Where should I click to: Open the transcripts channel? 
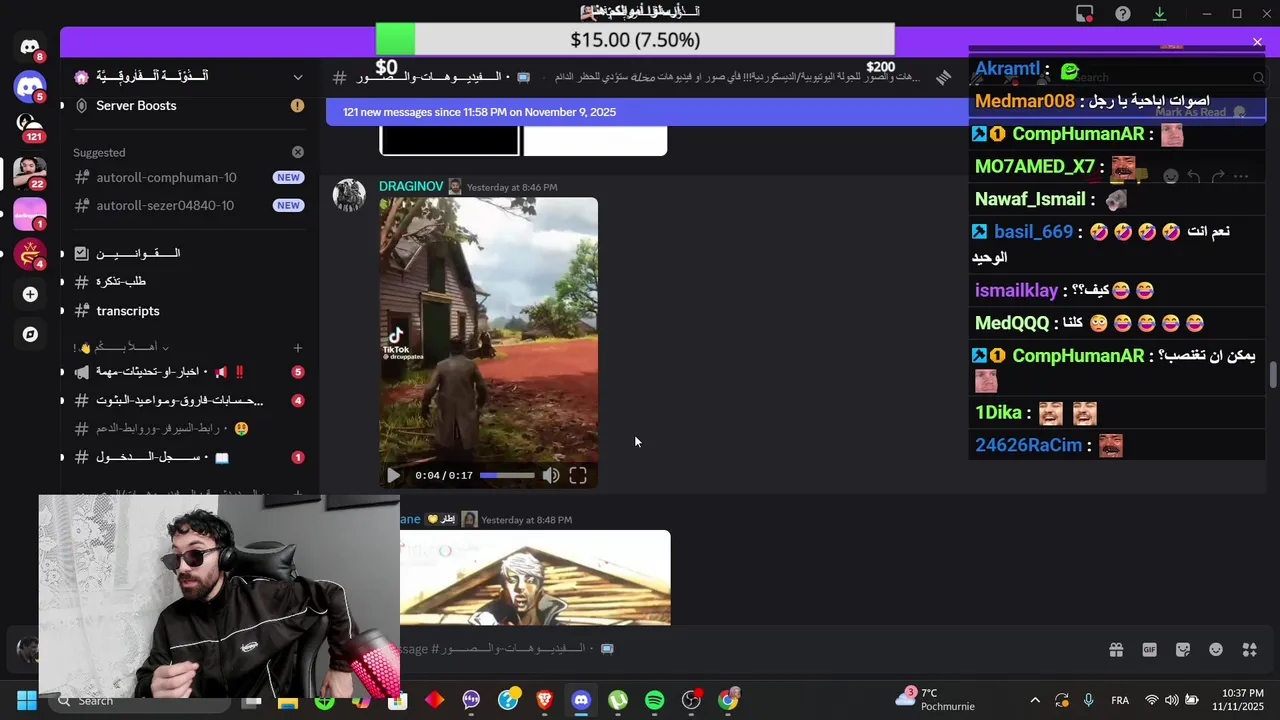point(189,310)
